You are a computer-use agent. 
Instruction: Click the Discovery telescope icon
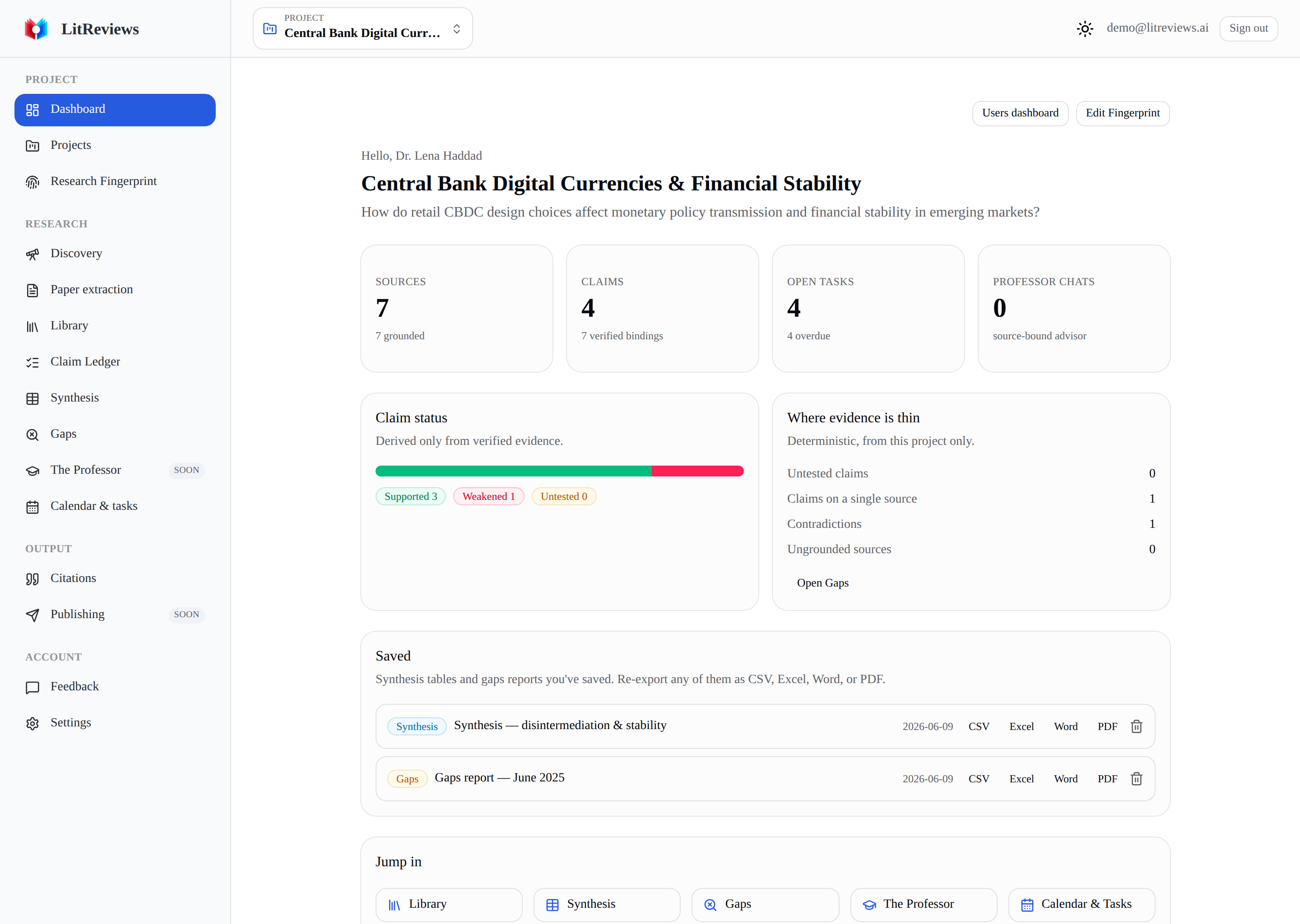click(32, 254)
